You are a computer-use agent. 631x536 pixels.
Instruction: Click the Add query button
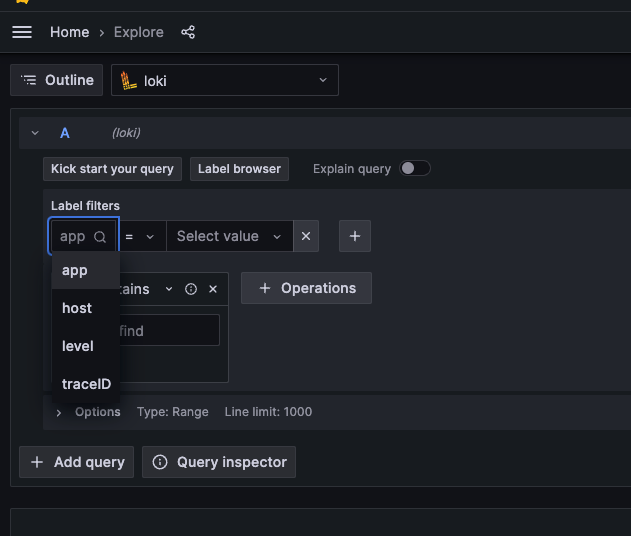click(x=76, y=462)
